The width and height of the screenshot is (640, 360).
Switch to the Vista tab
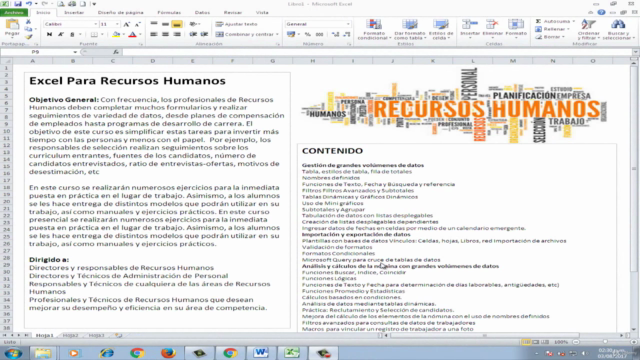(262, 13)
